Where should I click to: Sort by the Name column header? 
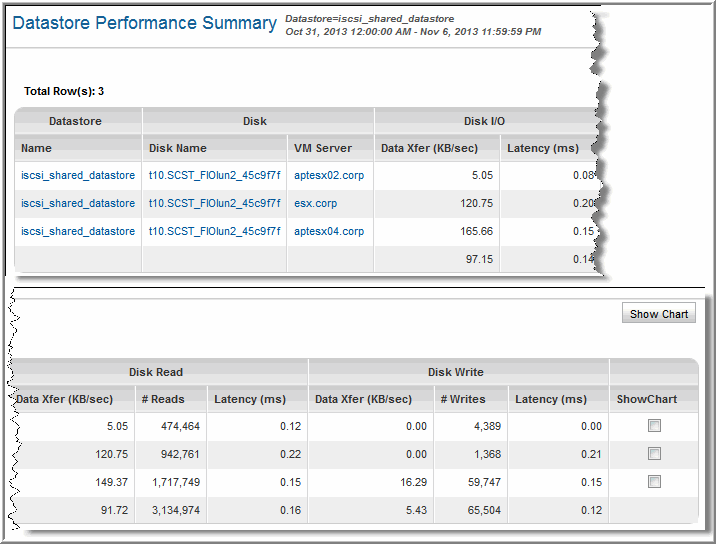36,148
